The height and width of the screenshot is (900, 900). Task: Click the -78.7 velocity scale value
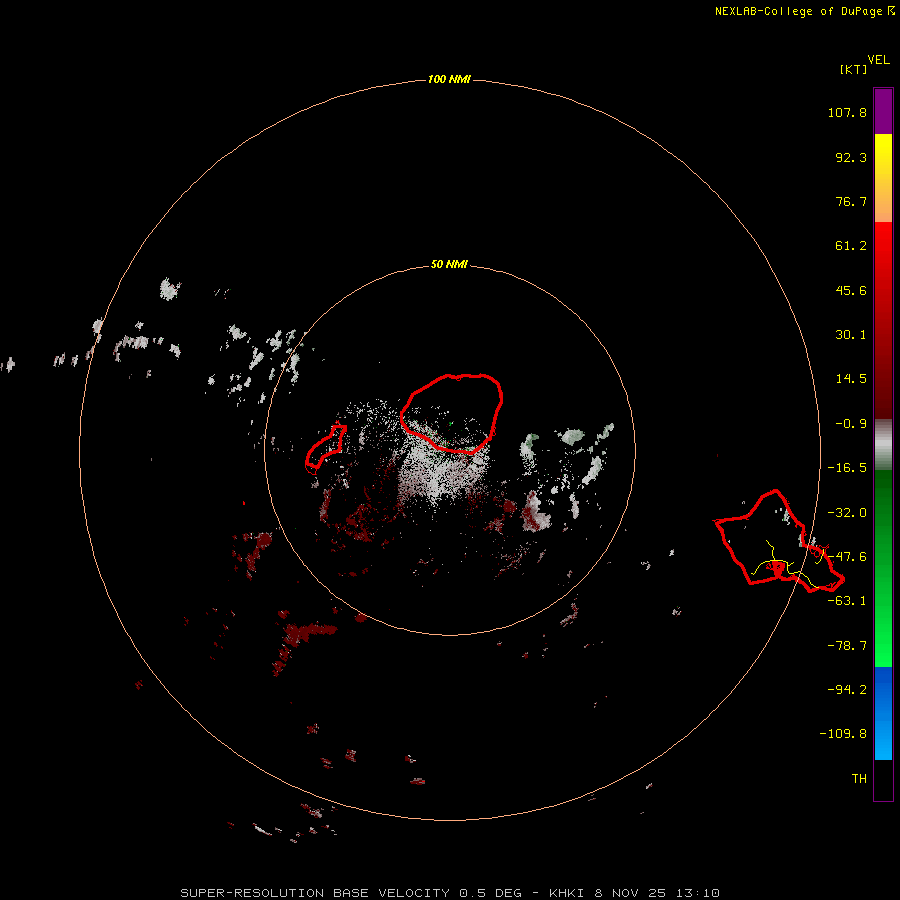(847, 646)
